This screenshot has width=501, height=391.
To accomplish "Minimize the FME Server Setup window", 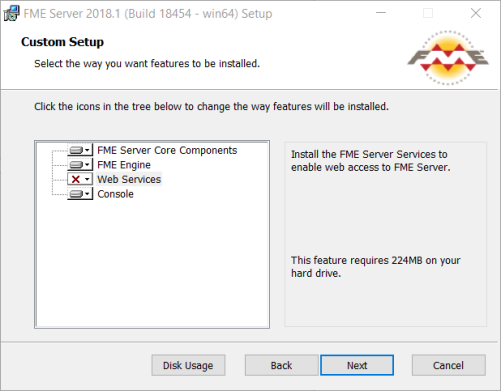I will [x=381, y=13].
